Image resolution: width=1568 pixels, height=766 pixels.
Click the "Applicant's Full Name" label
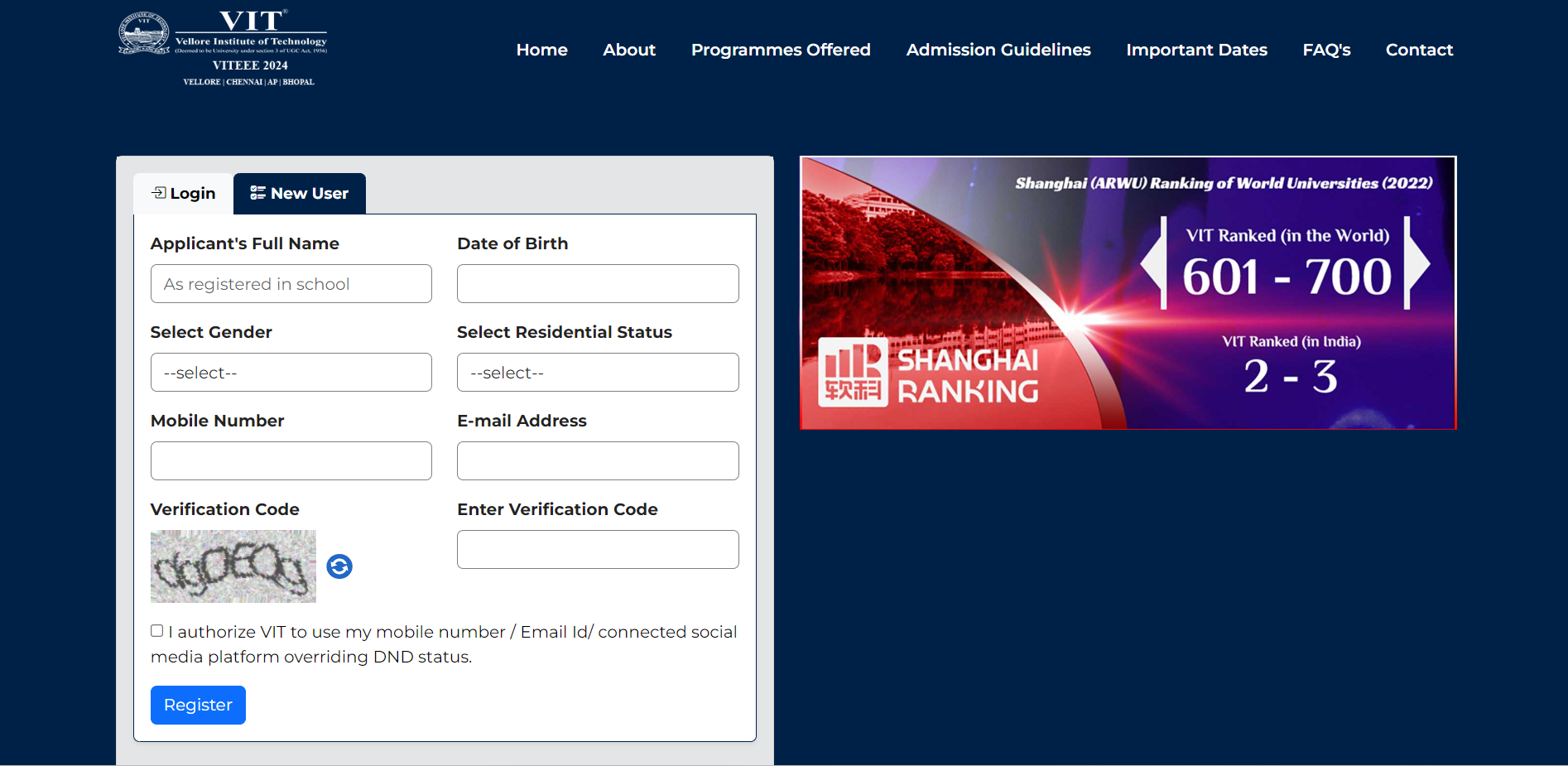click(245, 243)
